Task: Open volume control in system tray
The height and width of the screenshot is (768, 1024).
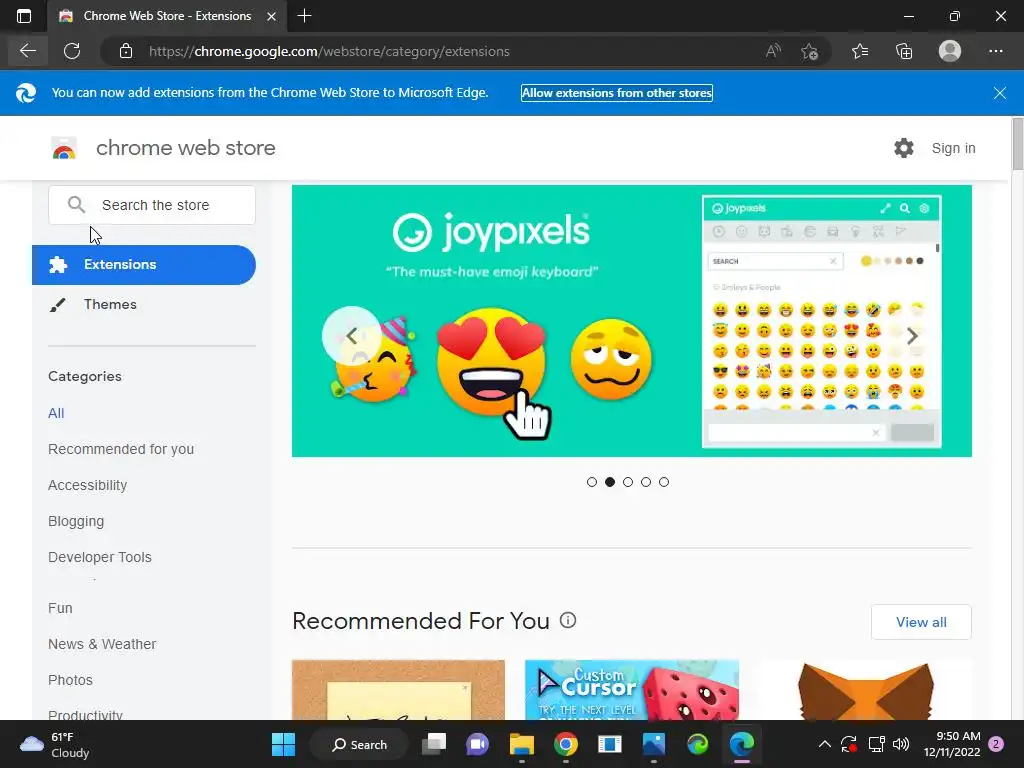Action: pyautogui.click(x=901, y=744)
